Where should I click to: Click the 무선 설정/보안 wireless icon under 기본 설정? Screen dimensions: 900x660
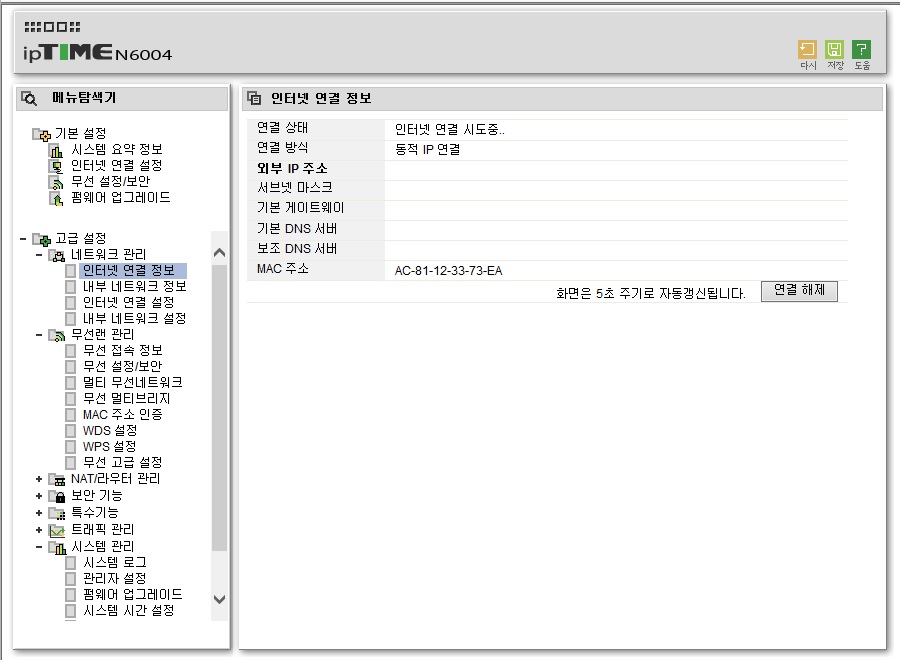pyautogui.click(x=56, y=183)
